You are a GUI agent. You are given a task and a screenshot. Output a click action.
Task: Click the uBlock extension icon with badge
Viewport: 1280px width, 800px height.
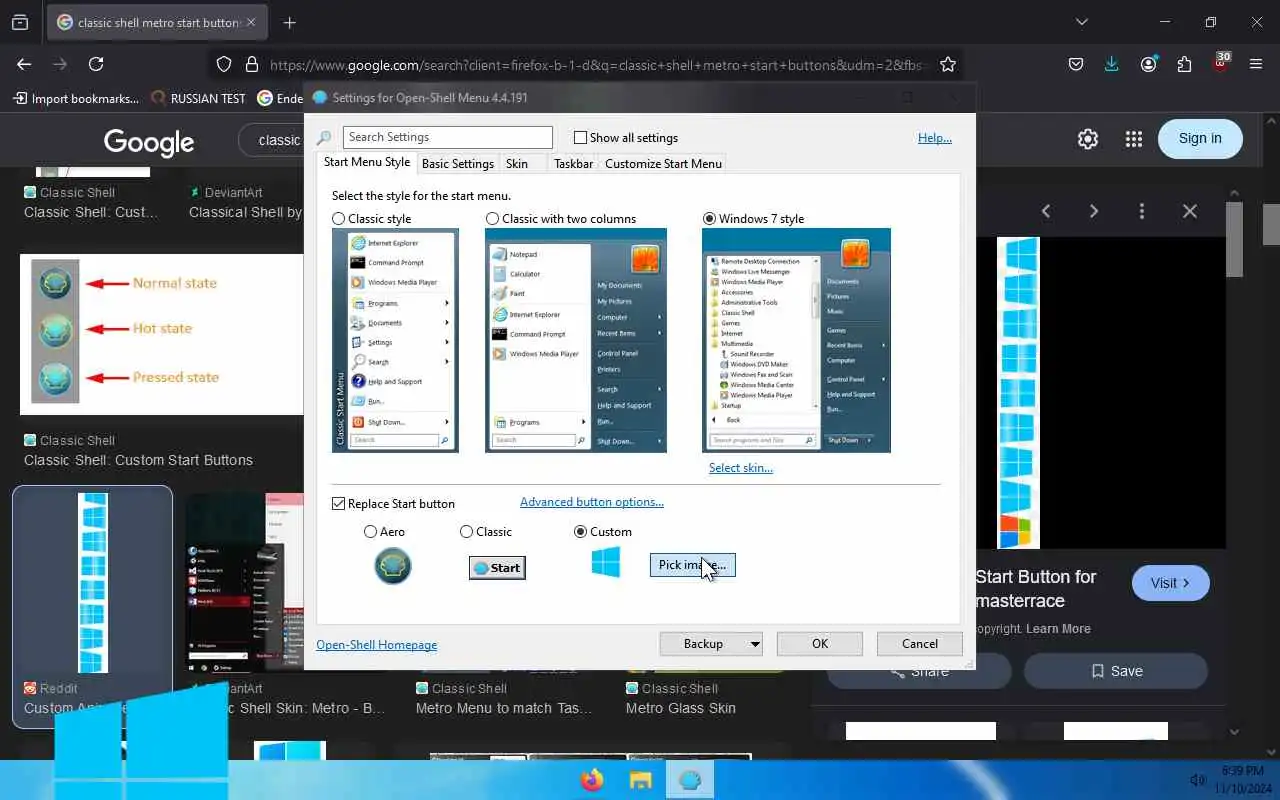[1221, 62]
